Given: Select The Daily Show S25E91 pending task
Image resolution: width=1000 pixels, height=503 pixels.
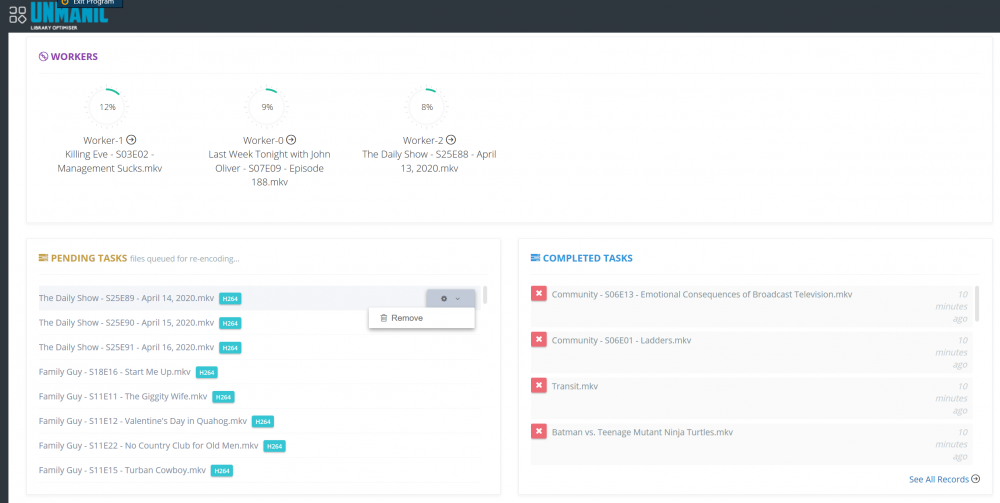Looking at the screenshot, I should tap(126, 347).
